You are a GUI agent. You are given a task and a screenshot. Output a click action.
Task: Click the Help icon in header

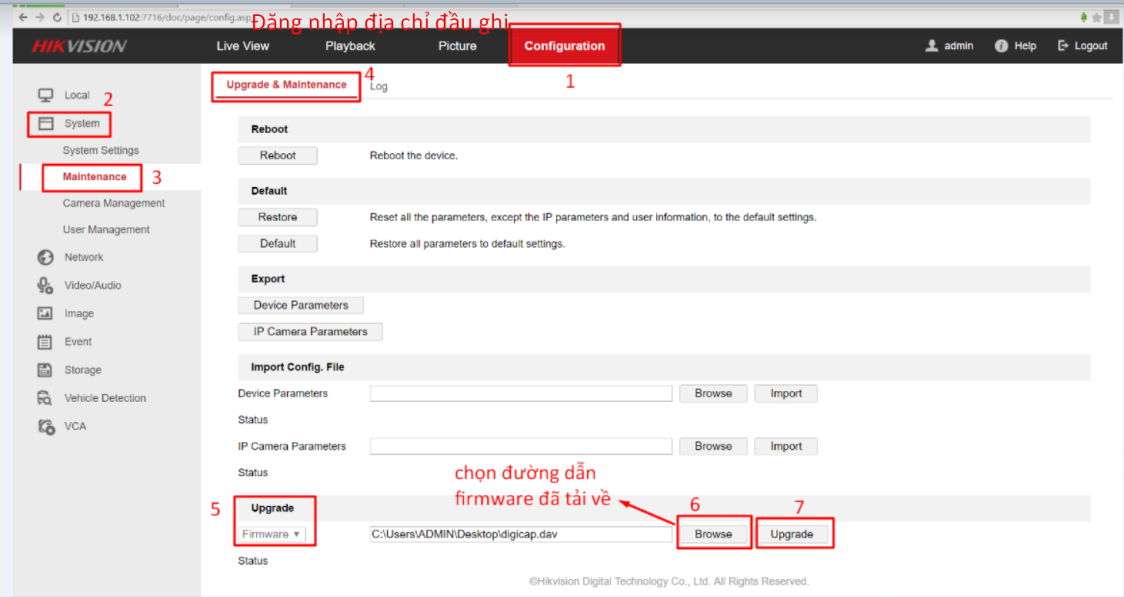[x=1001, y=46]
